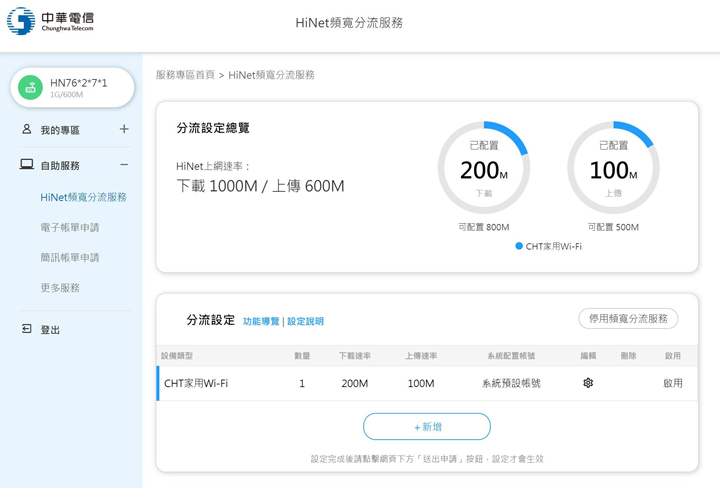Click the 100M upload allocation ring
Image resolution: width=720 pixels, height=488 pixels.
(x=613, y=168)
